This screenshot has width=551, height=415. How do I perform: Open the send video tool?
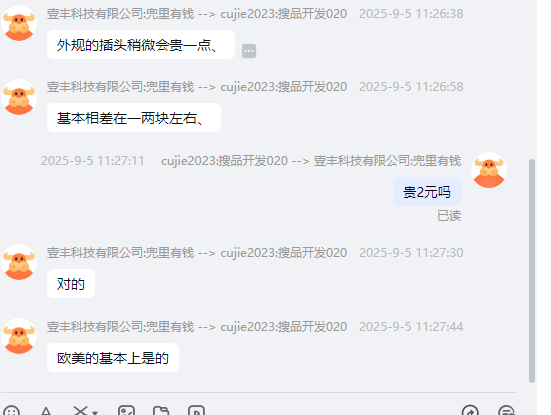[x=196, y=411]
